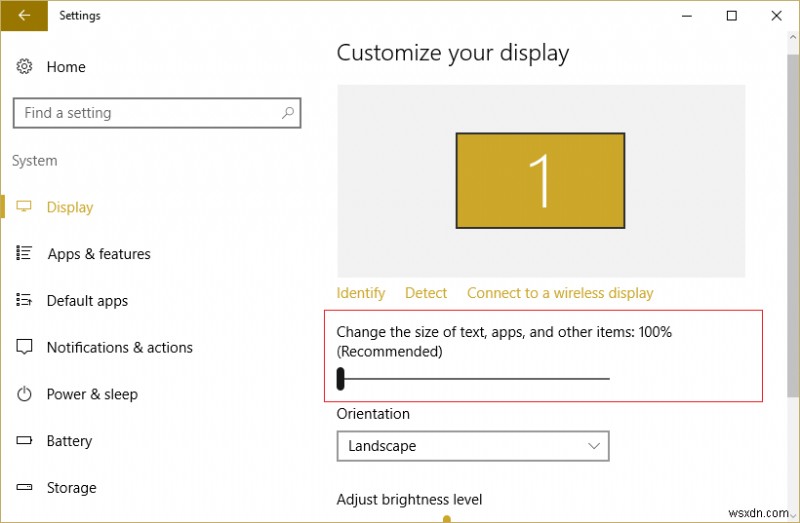Click the Power & sleep icon
Screen dimensions: 800x523
click(25, 394)
